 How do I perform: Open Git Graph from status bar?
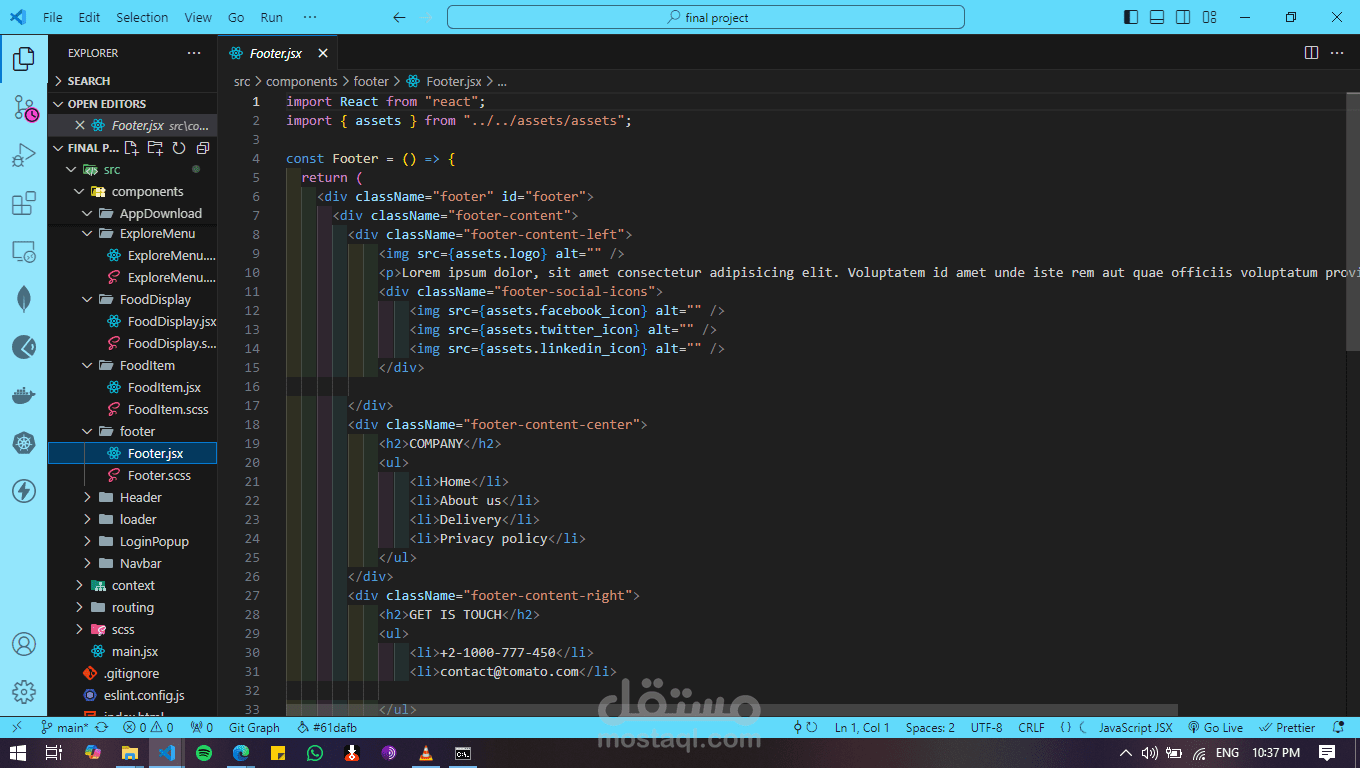click(x=254, y=728)
